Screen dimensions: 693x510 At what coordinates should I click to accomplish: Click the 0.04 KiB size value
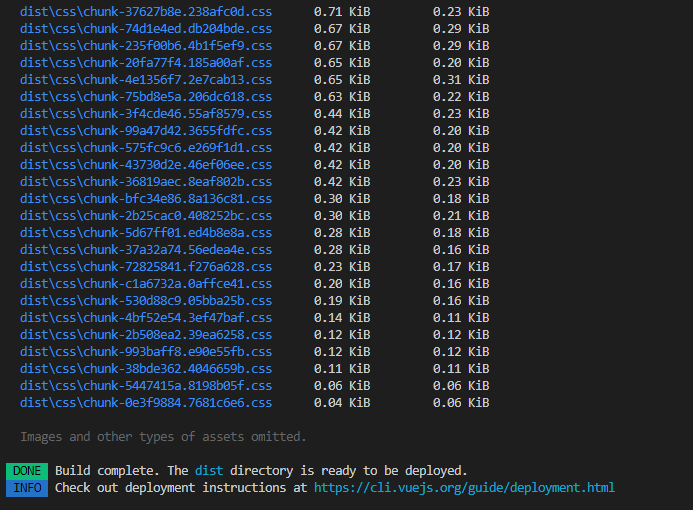(342, 403)
